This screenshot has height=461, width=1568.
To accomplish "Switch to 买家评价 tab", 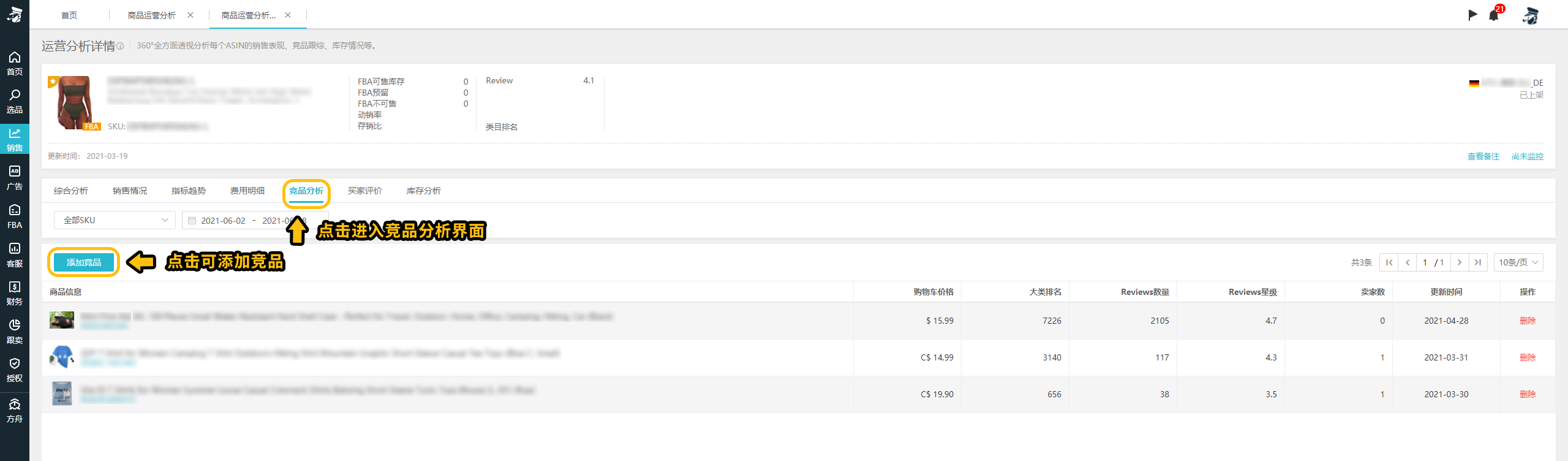I will (x=364, y=191).
